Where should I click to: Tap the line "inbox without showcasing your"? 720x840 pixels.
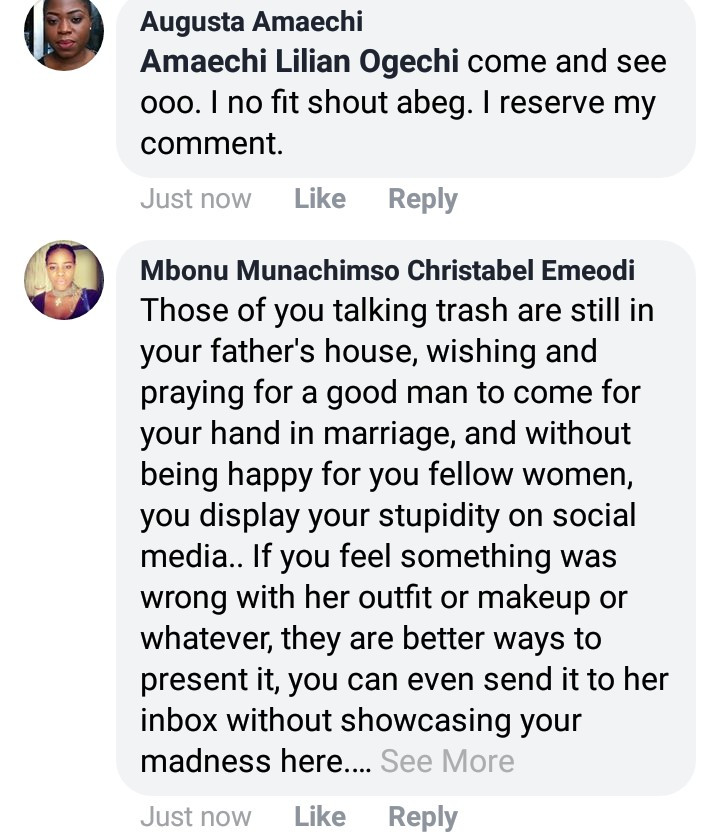pos(360,721)
